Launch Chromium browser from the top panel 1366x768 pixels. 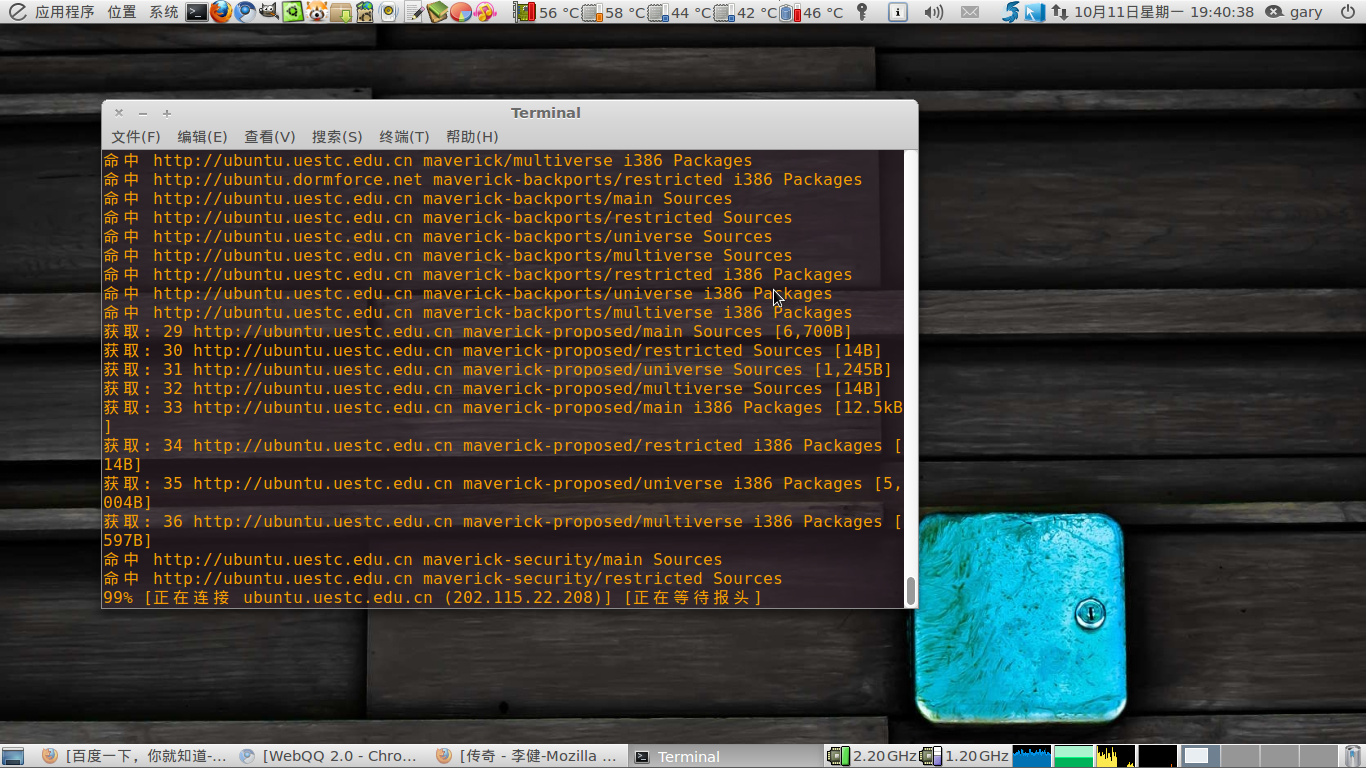245,12
